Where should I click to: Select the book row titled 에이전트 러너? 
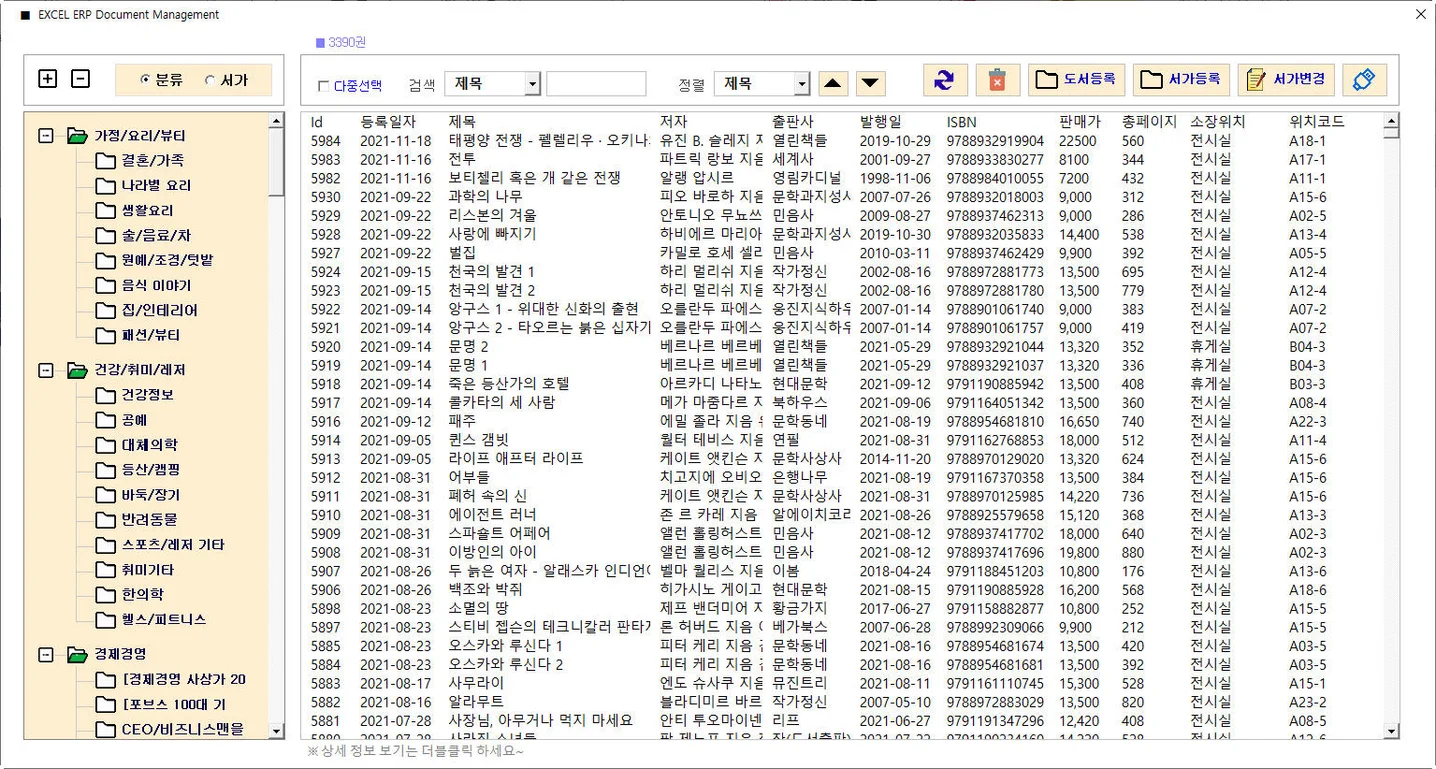tap(842, 515)
